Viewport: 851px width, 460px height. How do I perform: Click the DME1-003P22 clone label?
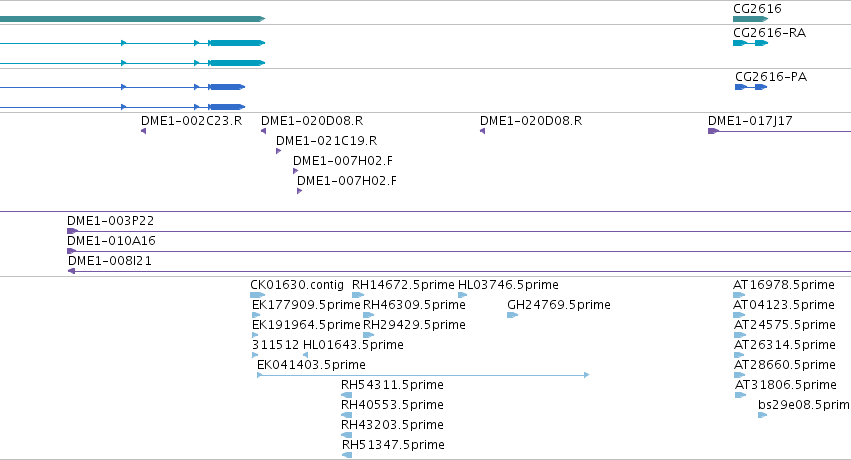point(111,221)
